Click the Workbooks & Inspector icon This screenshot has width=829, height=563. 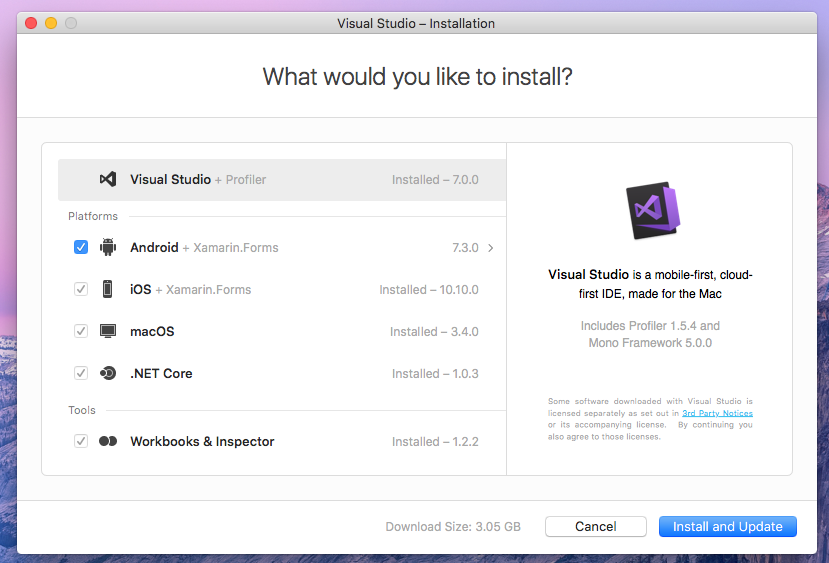tap(108, 442)
